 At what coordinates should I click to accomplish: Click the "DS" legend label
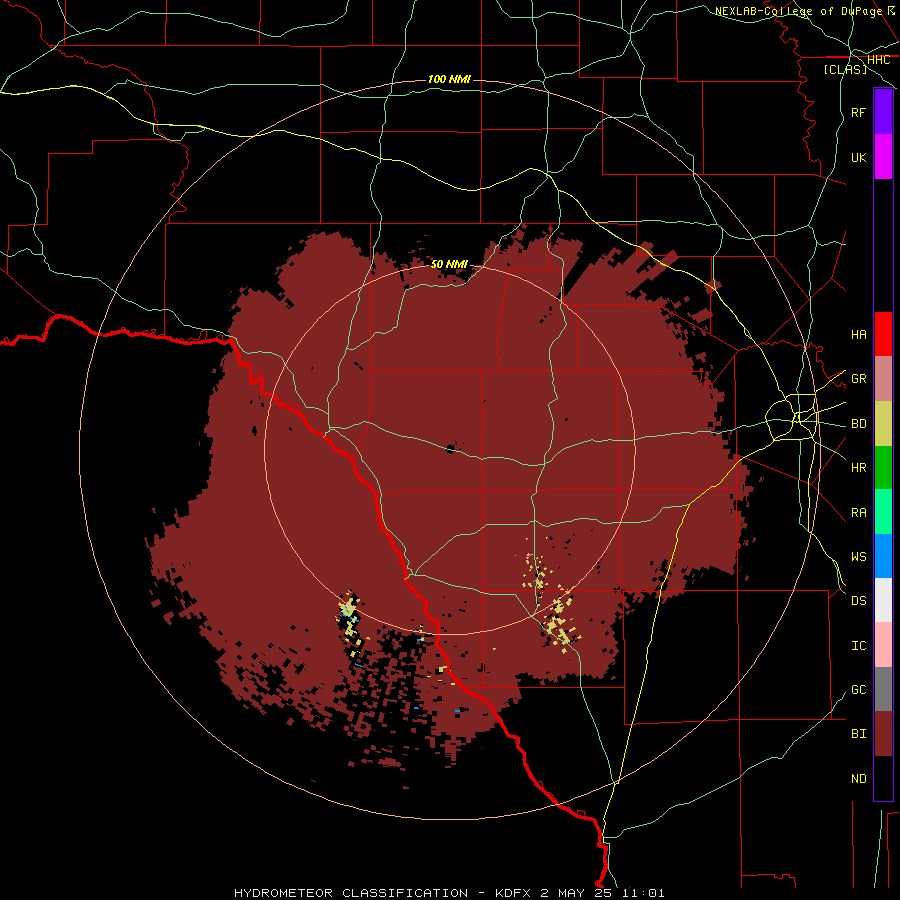858,601
